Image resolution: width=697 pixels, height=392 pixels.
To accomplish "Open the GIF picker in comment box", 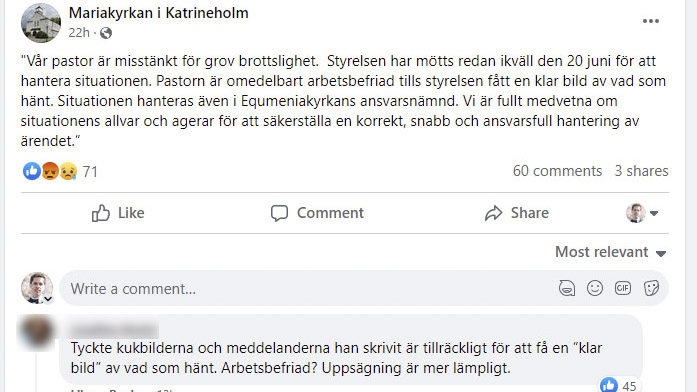I will [623, 288].
